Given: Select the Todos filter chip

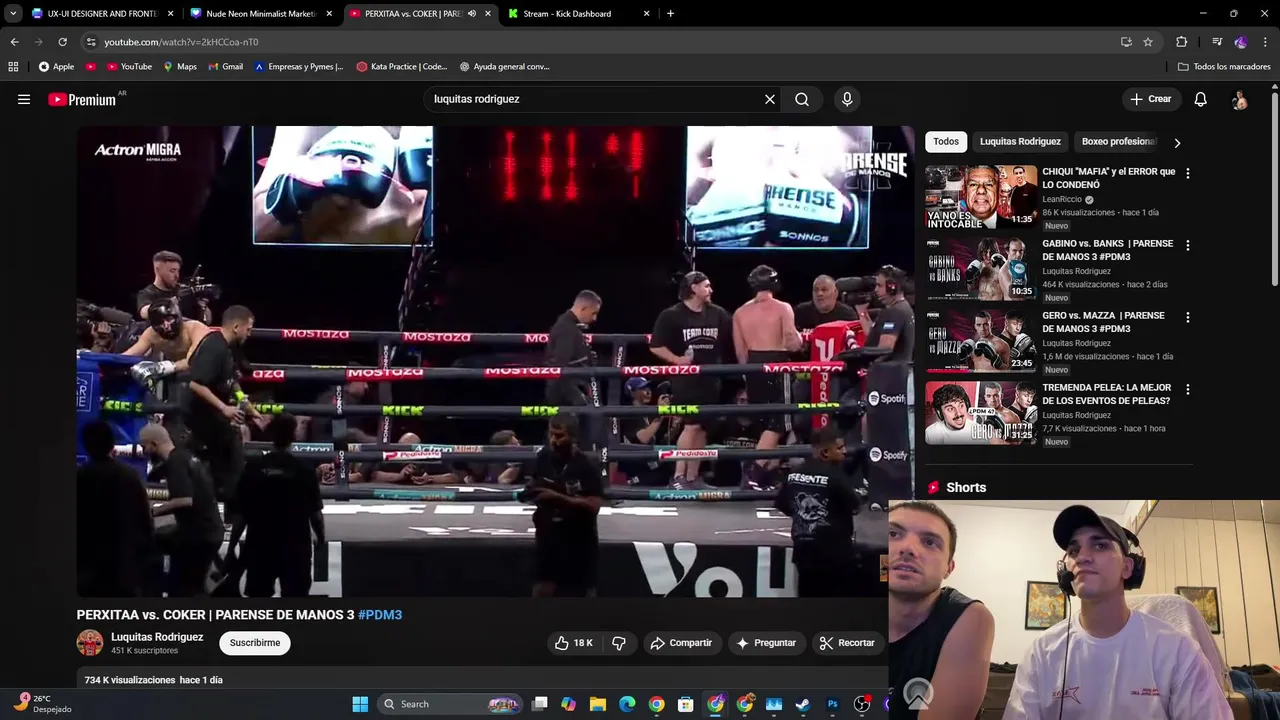Looking at the screenshot, I should pos(946,141).
